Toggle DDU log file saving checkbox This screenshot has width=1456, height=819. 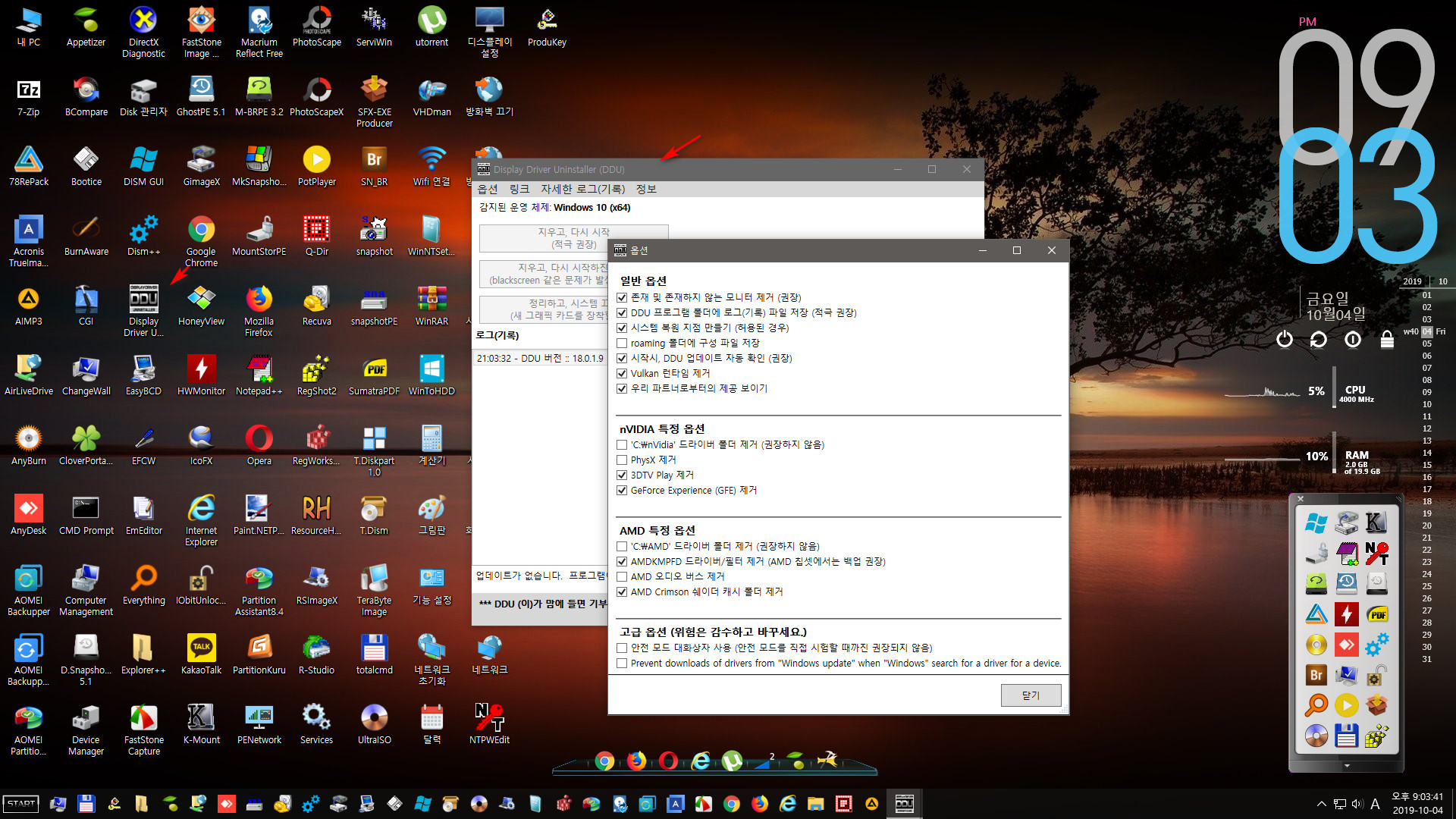click(622, 312)
